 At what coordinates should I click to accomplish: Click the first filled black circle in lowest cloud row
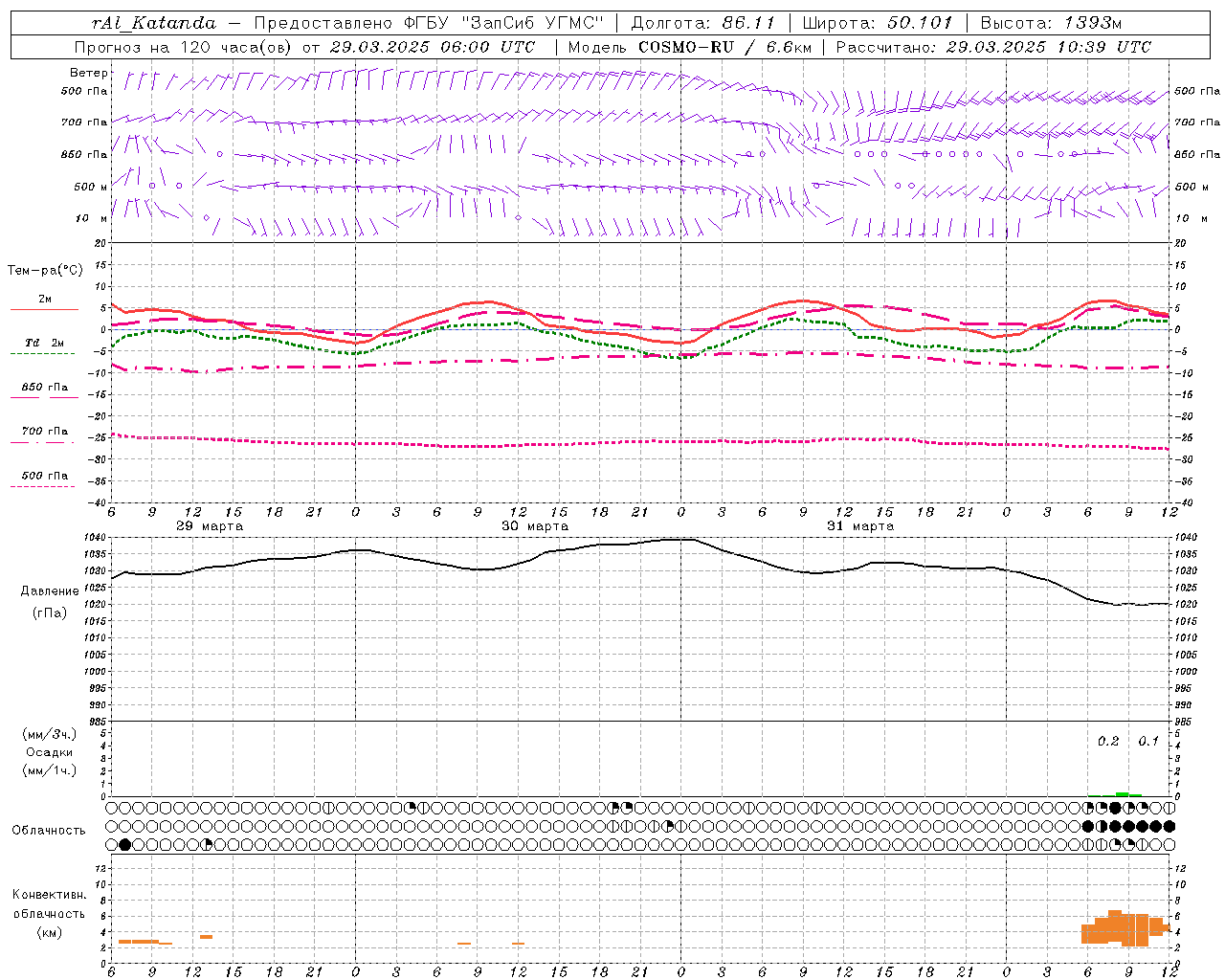coord(124,844)
